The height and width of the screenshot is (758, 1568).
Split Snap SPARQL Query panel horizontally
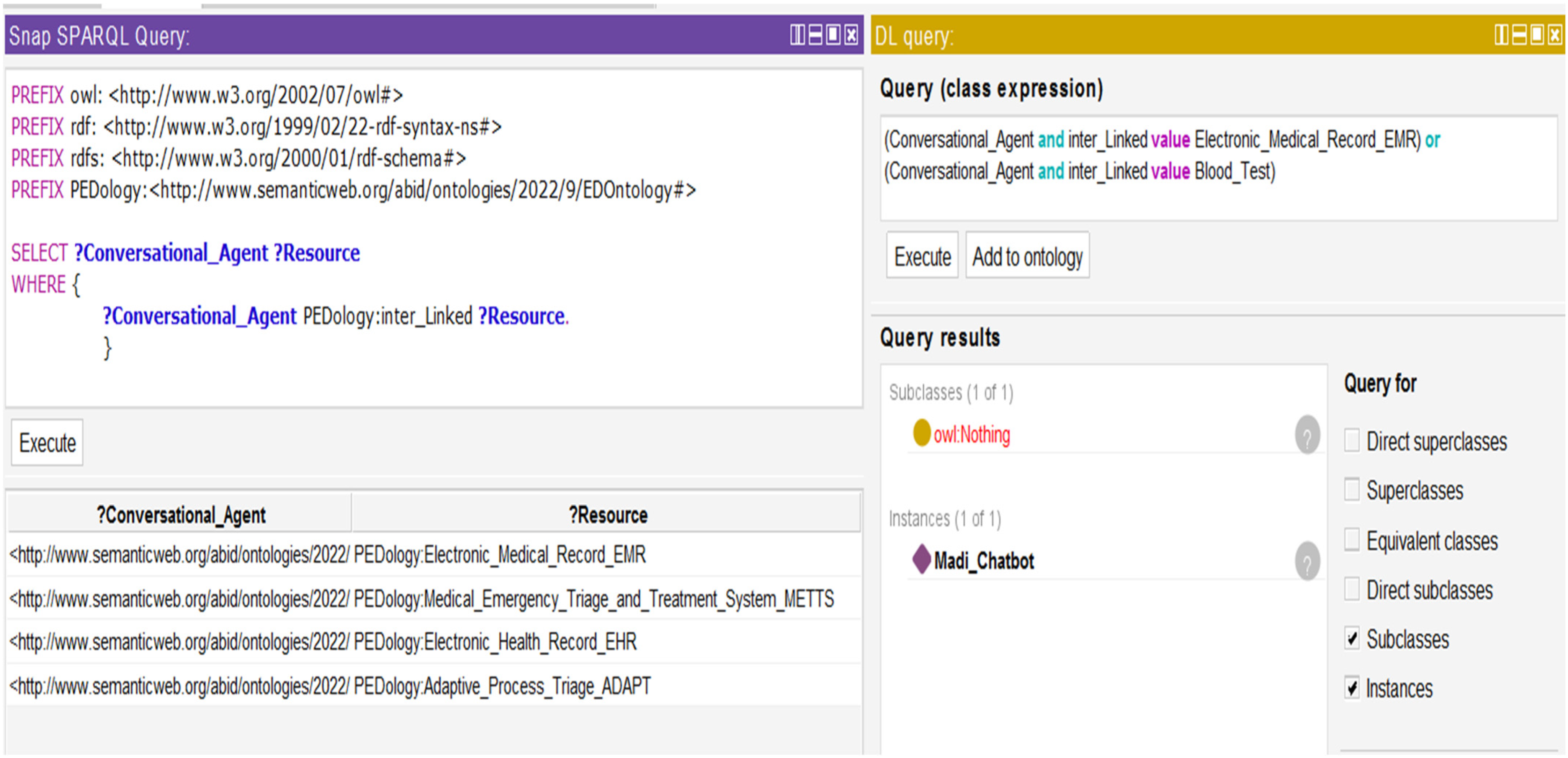pyautogui.click(x=815, y=35)
